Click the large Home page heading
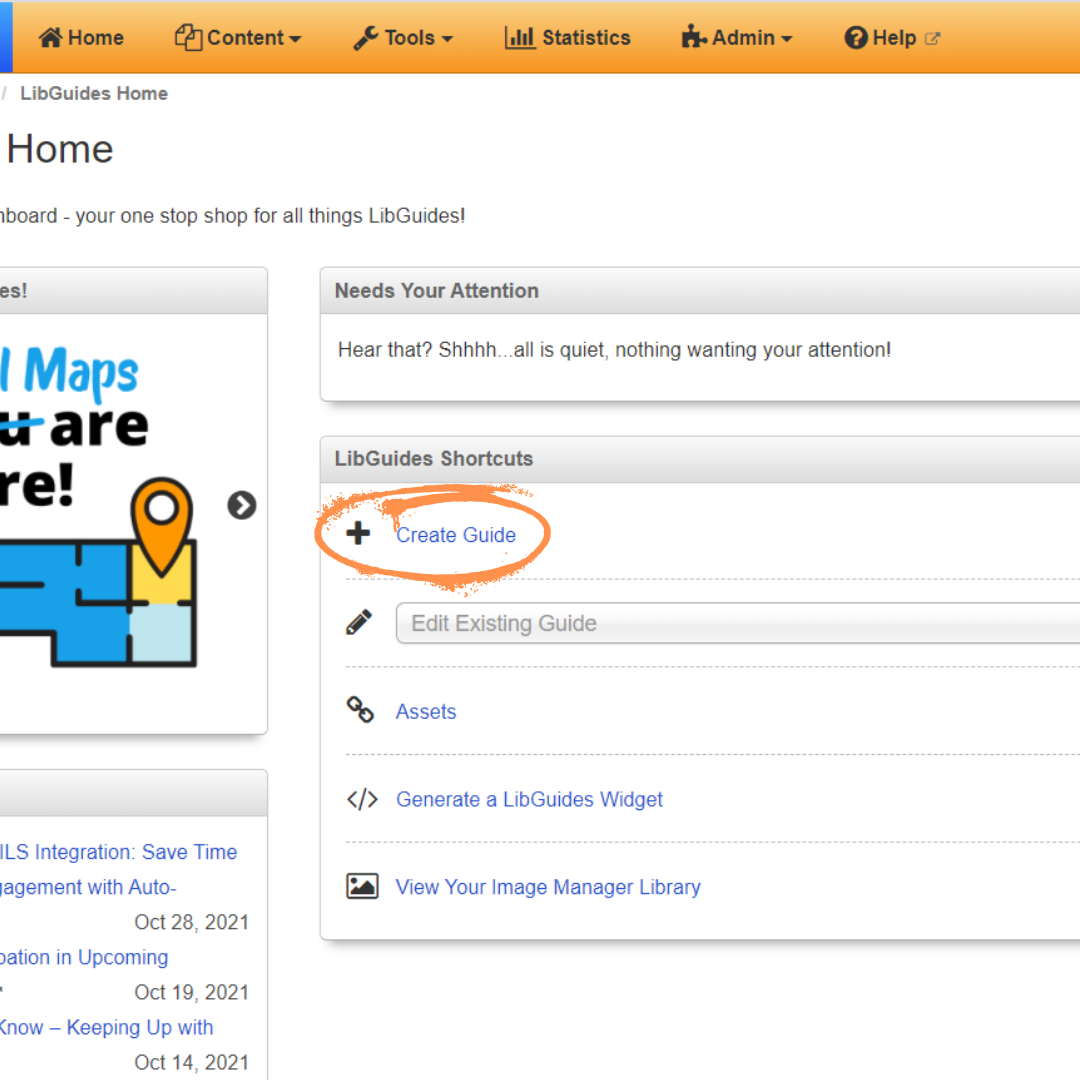Image resolution: width=1080 pixels, height=1080 pixels. [x=59, y=149]
